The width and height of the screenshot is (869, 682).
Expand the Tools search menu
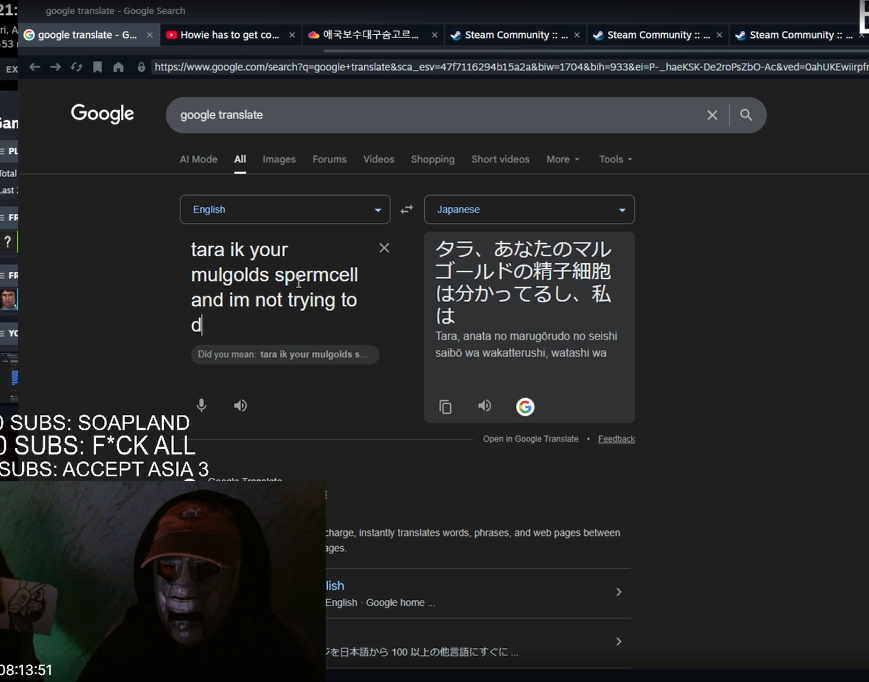click(615, 159)
